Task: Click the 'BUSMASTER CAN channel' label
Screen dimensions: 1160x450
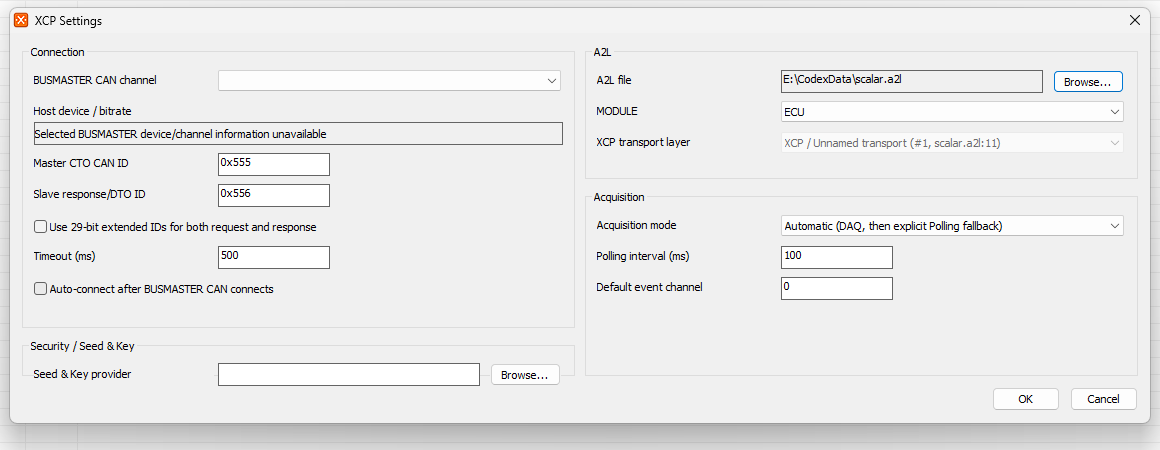Action: (95, 80)
